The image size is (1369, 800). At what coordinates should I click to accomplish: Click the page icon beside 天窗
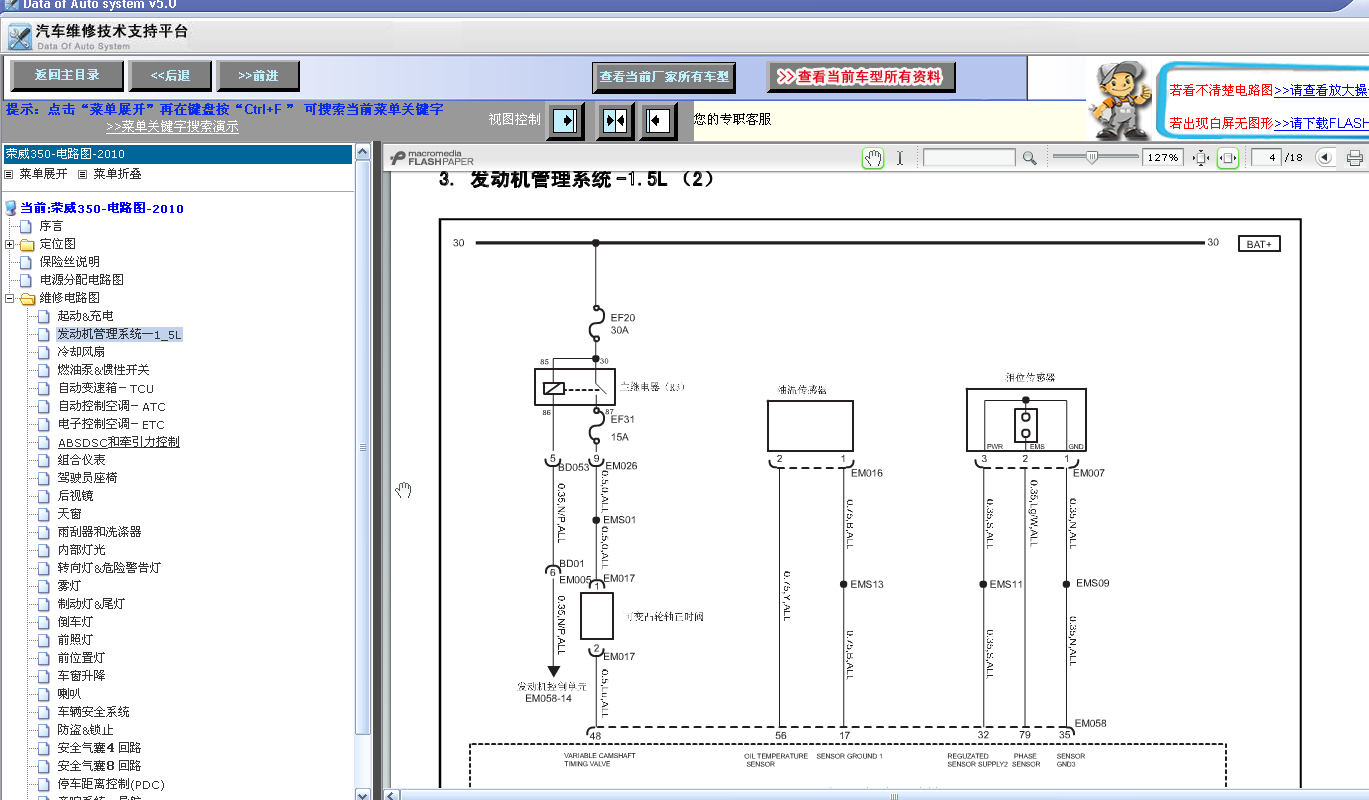point(44,514)
